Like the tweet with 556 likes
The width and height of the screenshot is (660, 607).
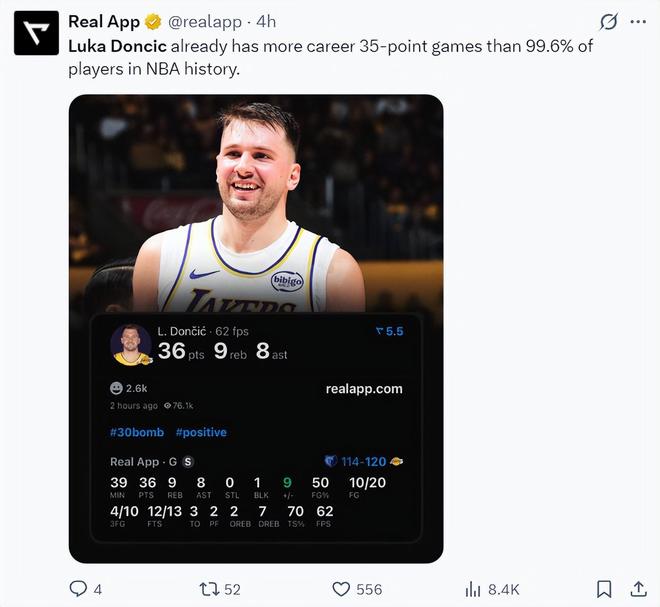click(x=341, y=588)
